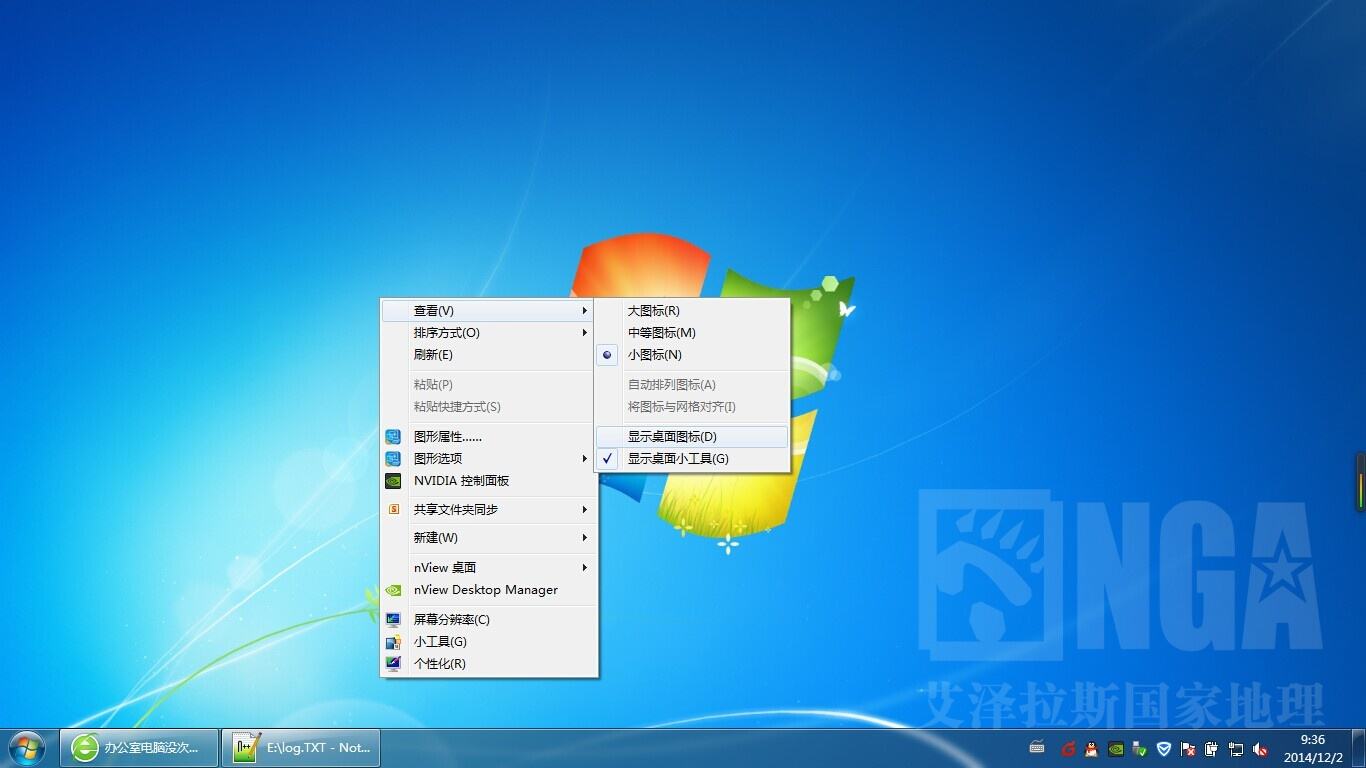Open the QQ penguin tray icon
This screenshot has width=1366, height=768.
coord(1091,748)
